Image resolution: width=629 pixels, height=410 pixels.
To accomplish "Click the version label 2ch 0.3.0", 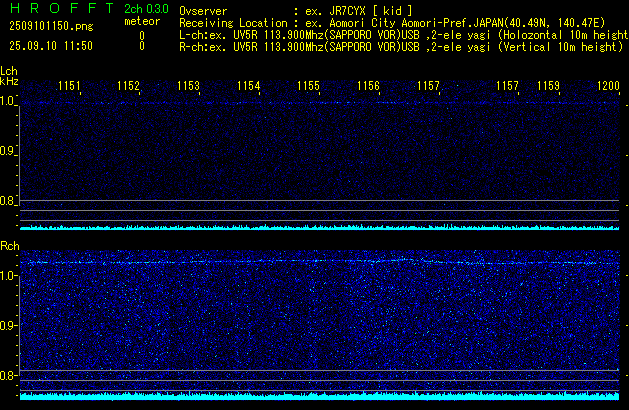I will [x=146, y=9].
